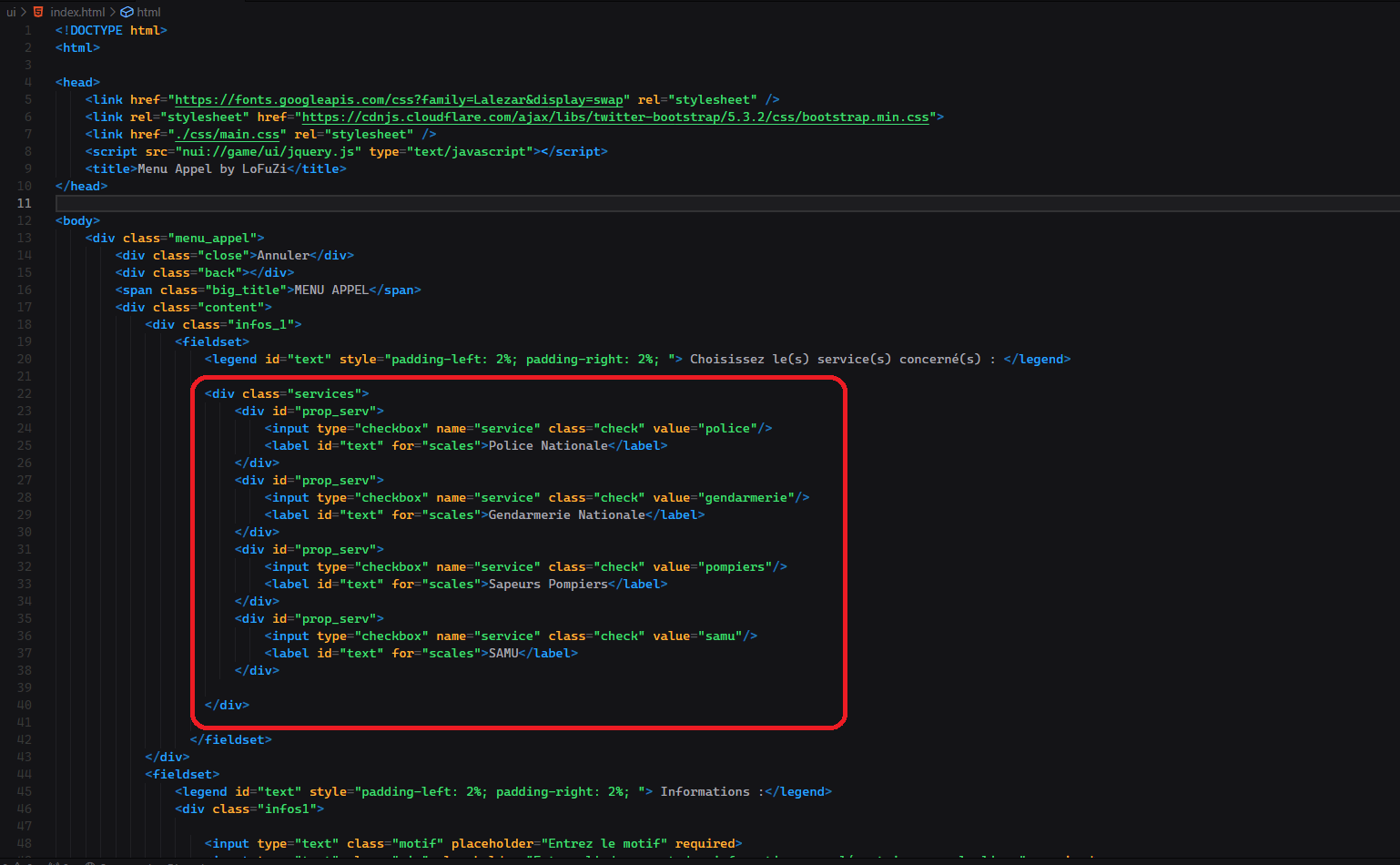Screen dimensions: 1400x865
Task: Select line number 22 in the gutter
Action: [25, 394]
